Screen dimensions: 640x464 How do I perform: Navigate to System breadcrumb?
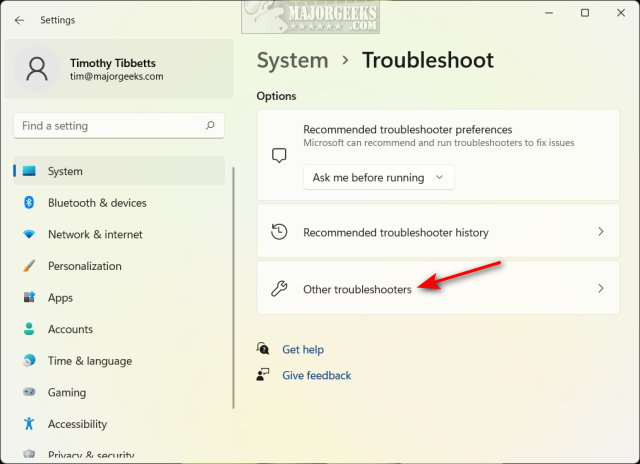click(292, 60)
